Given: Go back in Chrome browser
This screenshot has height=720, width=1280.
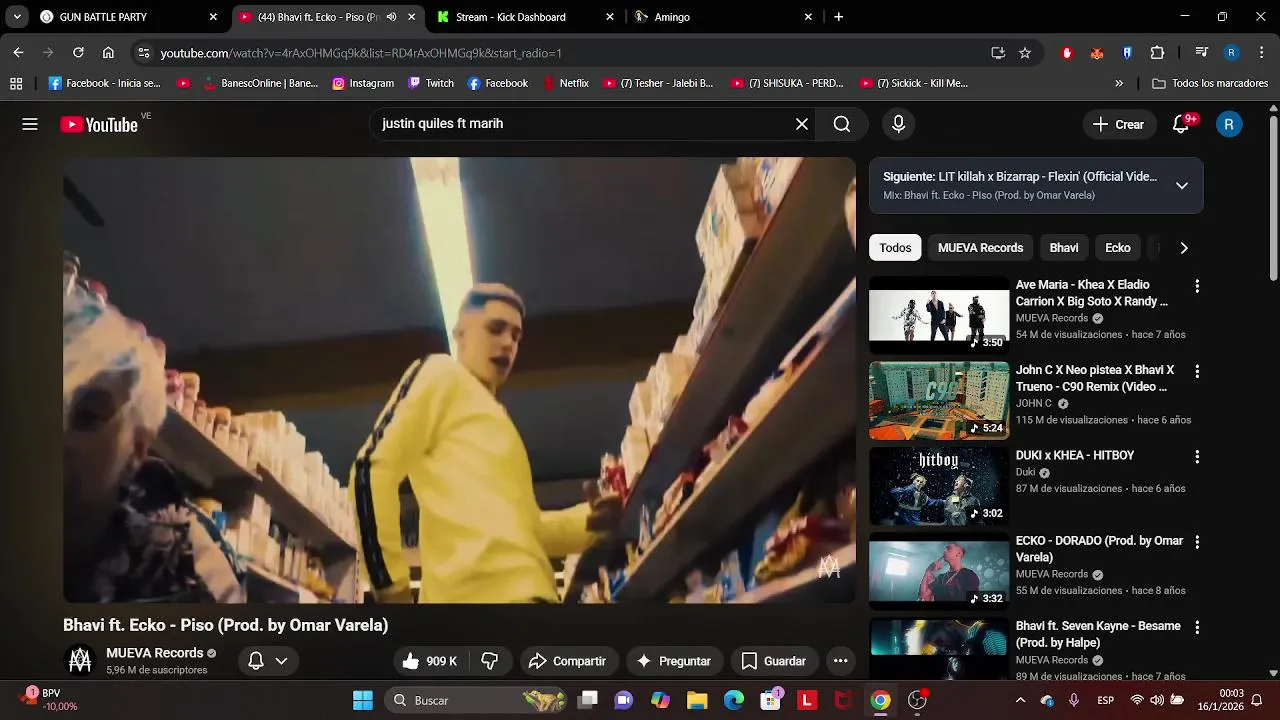Looking at the screenshot, I should [x=18, y=53].
